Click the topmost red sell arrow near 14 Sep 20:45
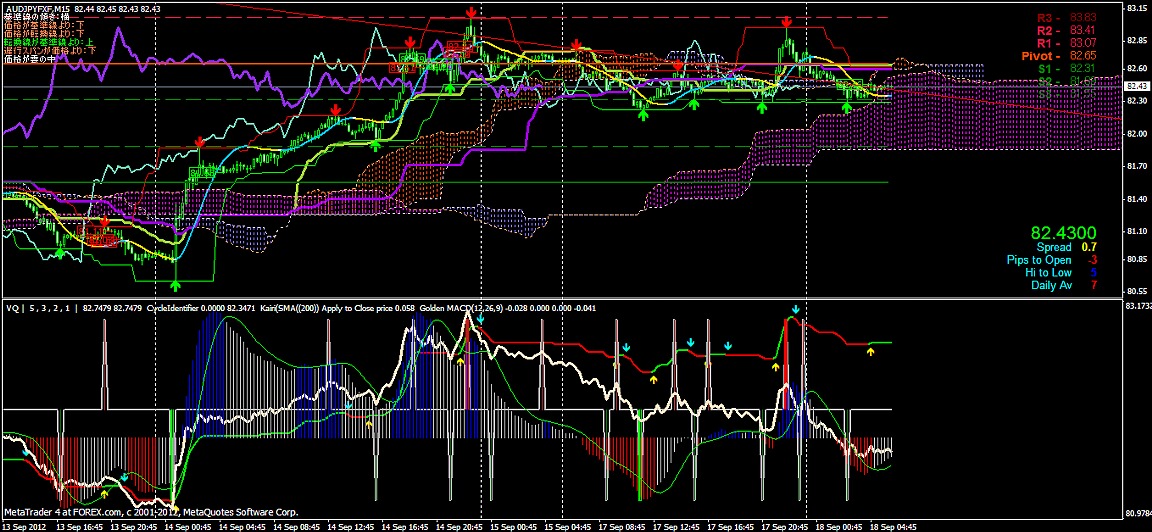 pos(470,13)
